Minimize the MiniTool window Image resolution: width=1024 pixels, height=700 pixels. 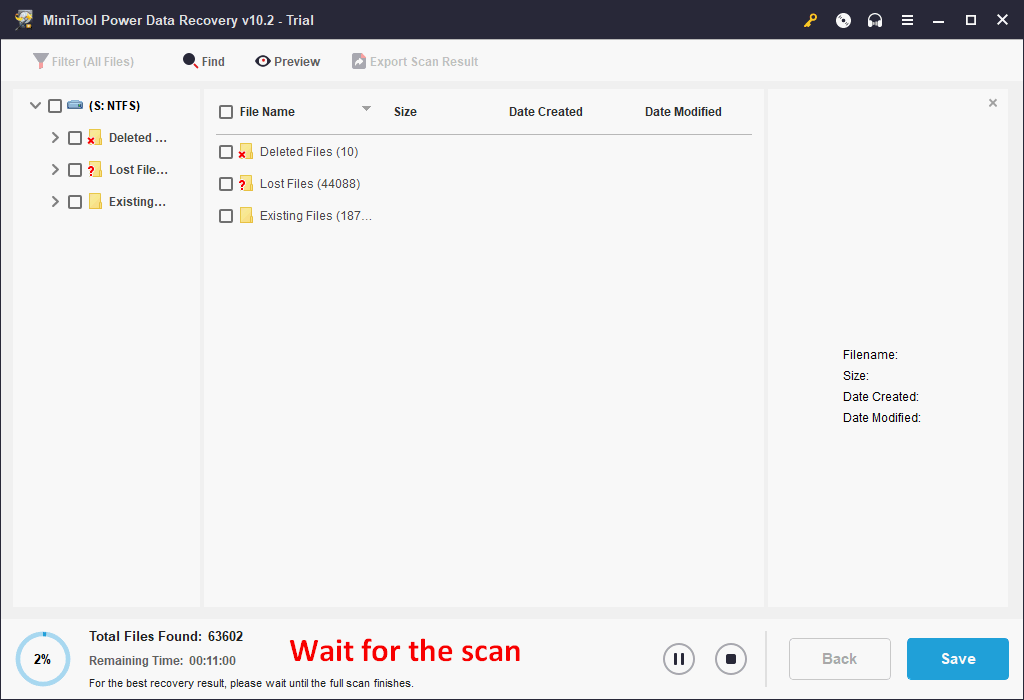[938, 20]
